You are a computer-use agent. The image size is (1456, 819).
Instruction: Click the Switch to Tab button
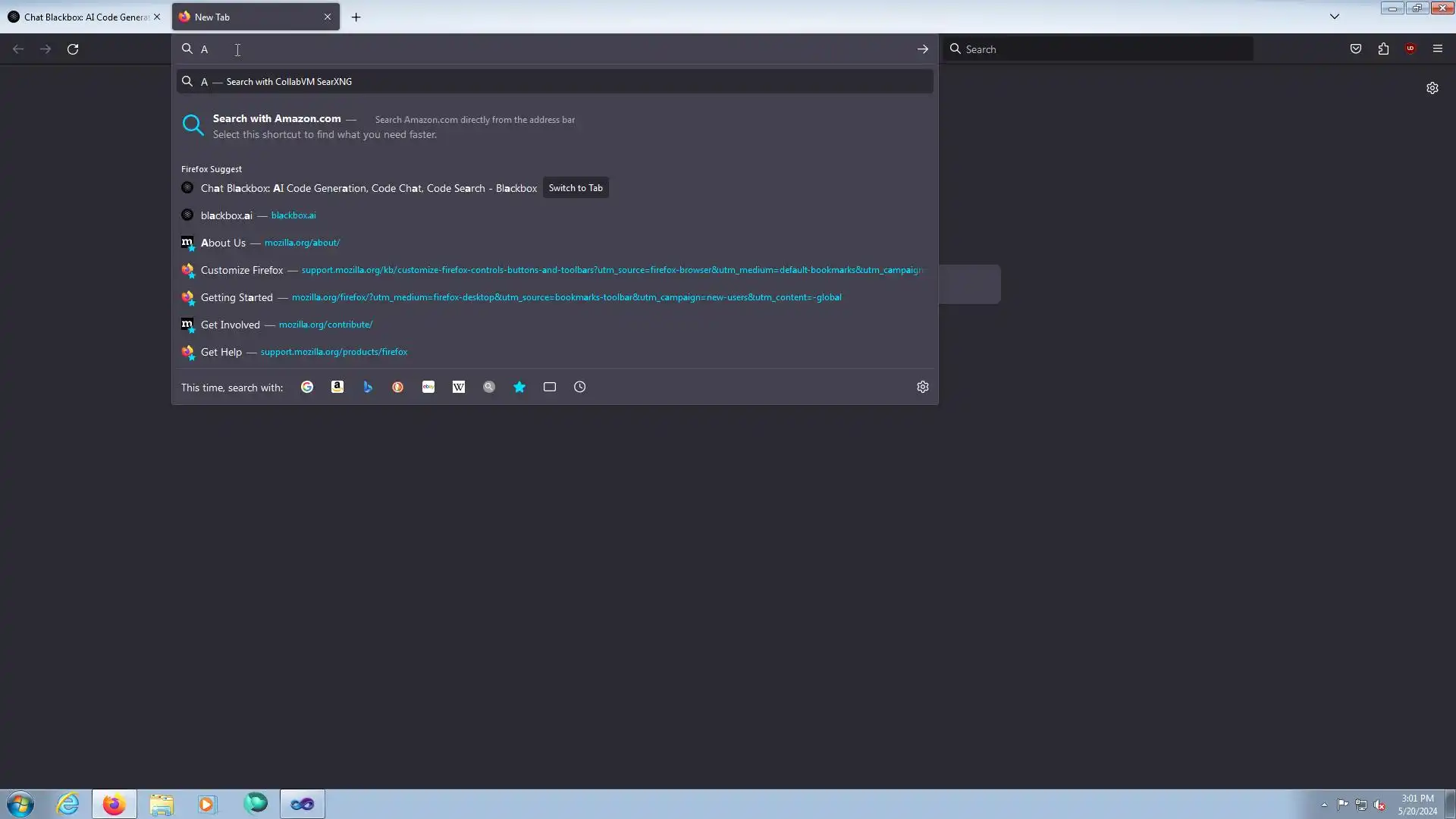click(576, 188)
